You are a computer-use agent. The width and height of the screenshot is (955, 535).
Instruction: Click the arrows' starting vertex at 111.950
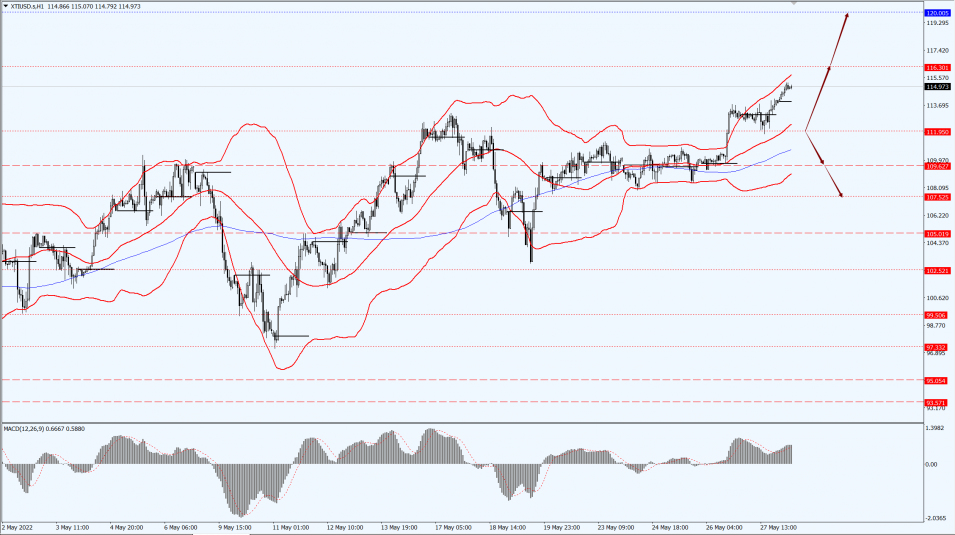point(806,130)
